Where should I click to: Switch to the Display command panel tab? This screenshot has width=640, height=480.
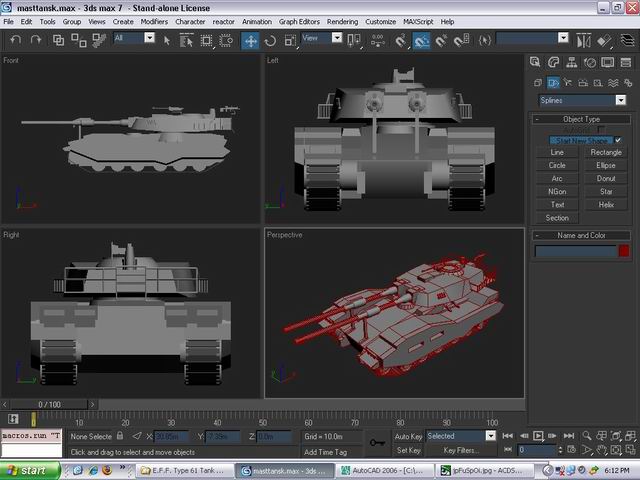[608, 62]
